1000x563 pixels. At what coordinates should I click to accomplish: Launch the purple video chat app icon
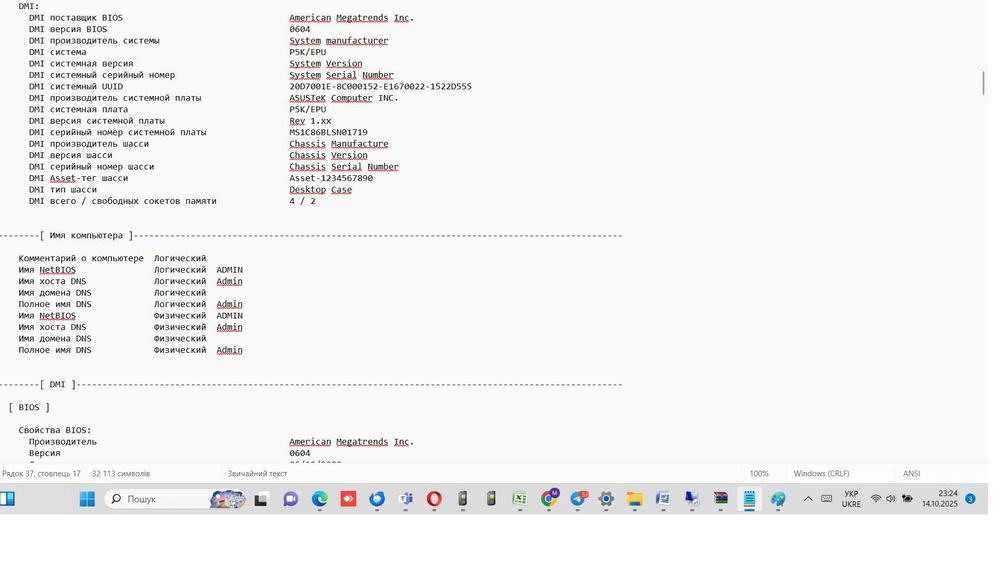290,499
